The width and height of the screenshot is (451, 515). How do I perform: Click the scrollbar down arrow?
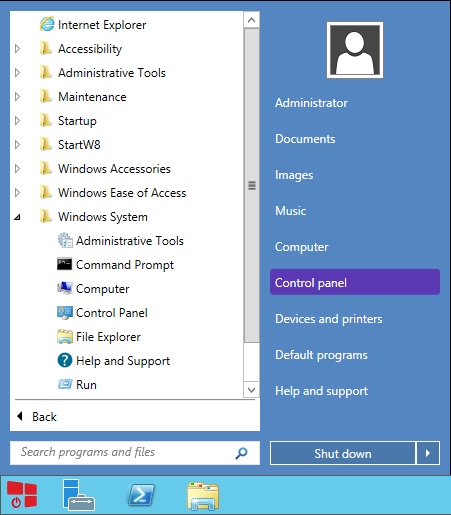pos(252,390)
